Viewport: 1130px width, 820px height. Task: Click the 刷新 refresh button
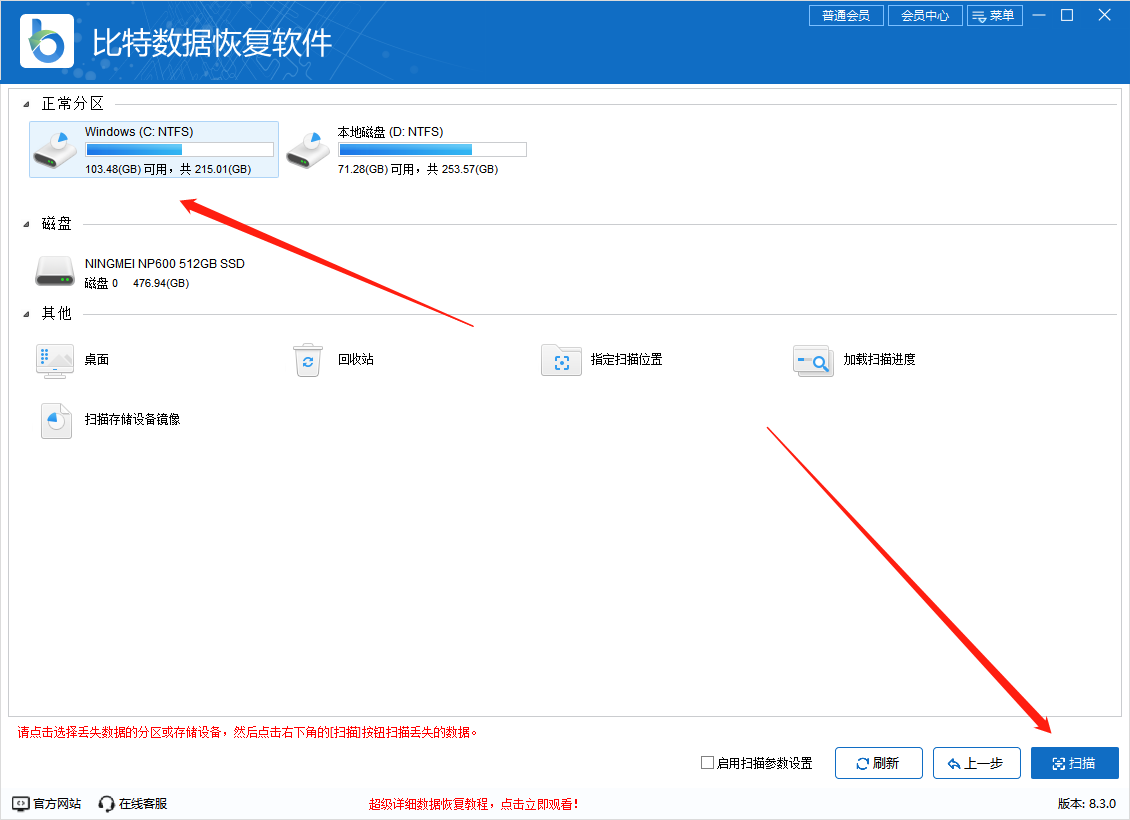[x=878, y=763]
